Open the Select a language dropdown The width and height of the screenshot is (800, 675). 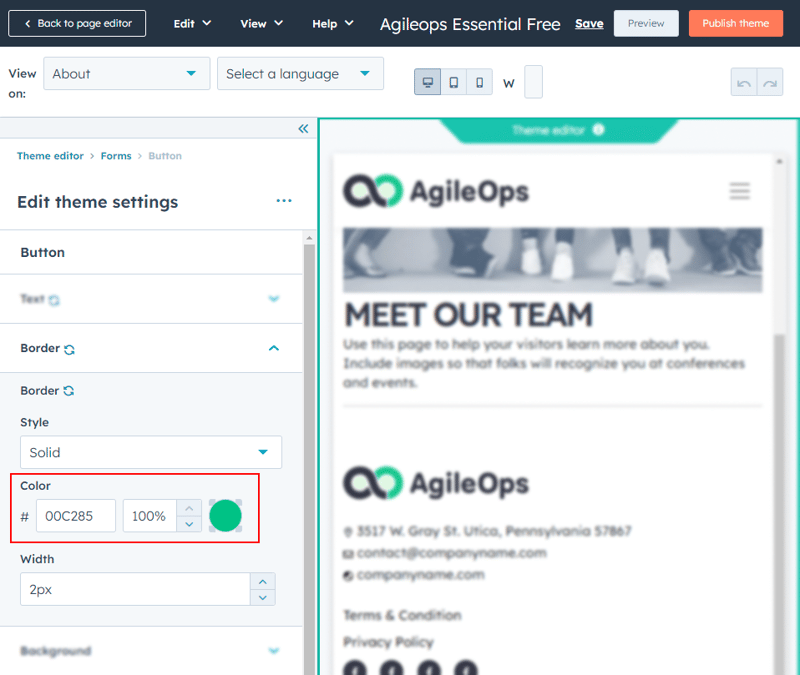(300, 74)
